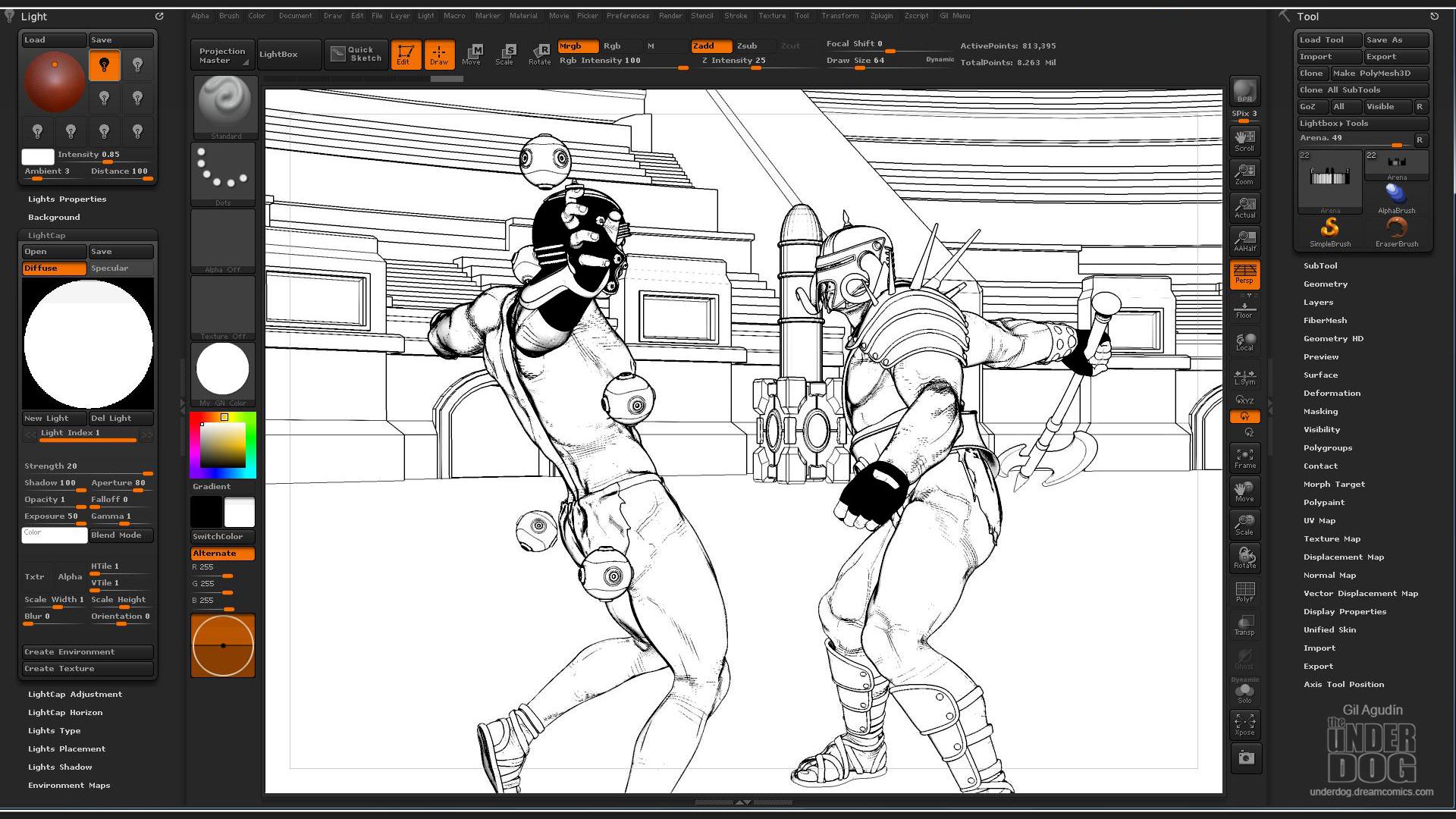Select the EraserBrush tool
Screen dimensions: 1456x819
1396,231
